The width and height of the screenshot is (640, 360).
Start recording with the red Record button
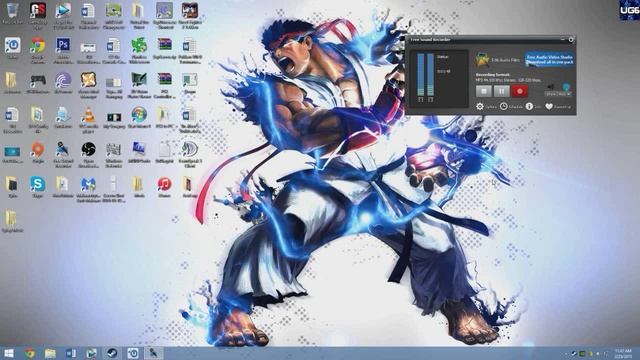(519, 91)
